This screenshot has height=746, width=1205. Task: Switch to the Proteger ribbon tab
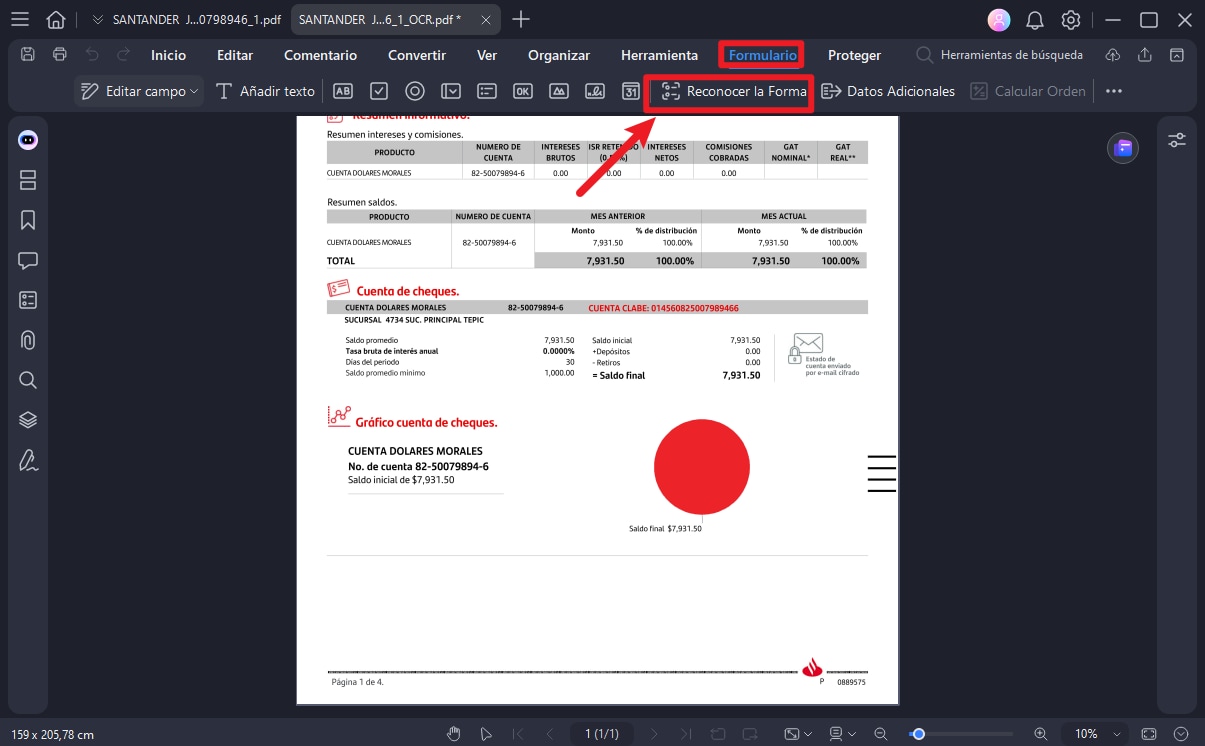coord(854,55)
